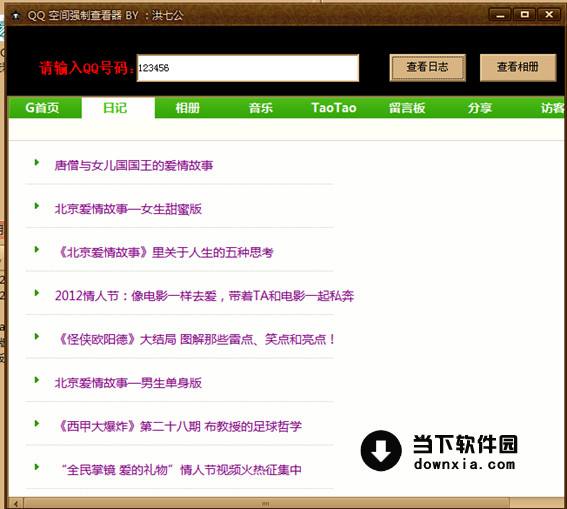Click the horizontal scrollbar thumb

click(266, 503)
